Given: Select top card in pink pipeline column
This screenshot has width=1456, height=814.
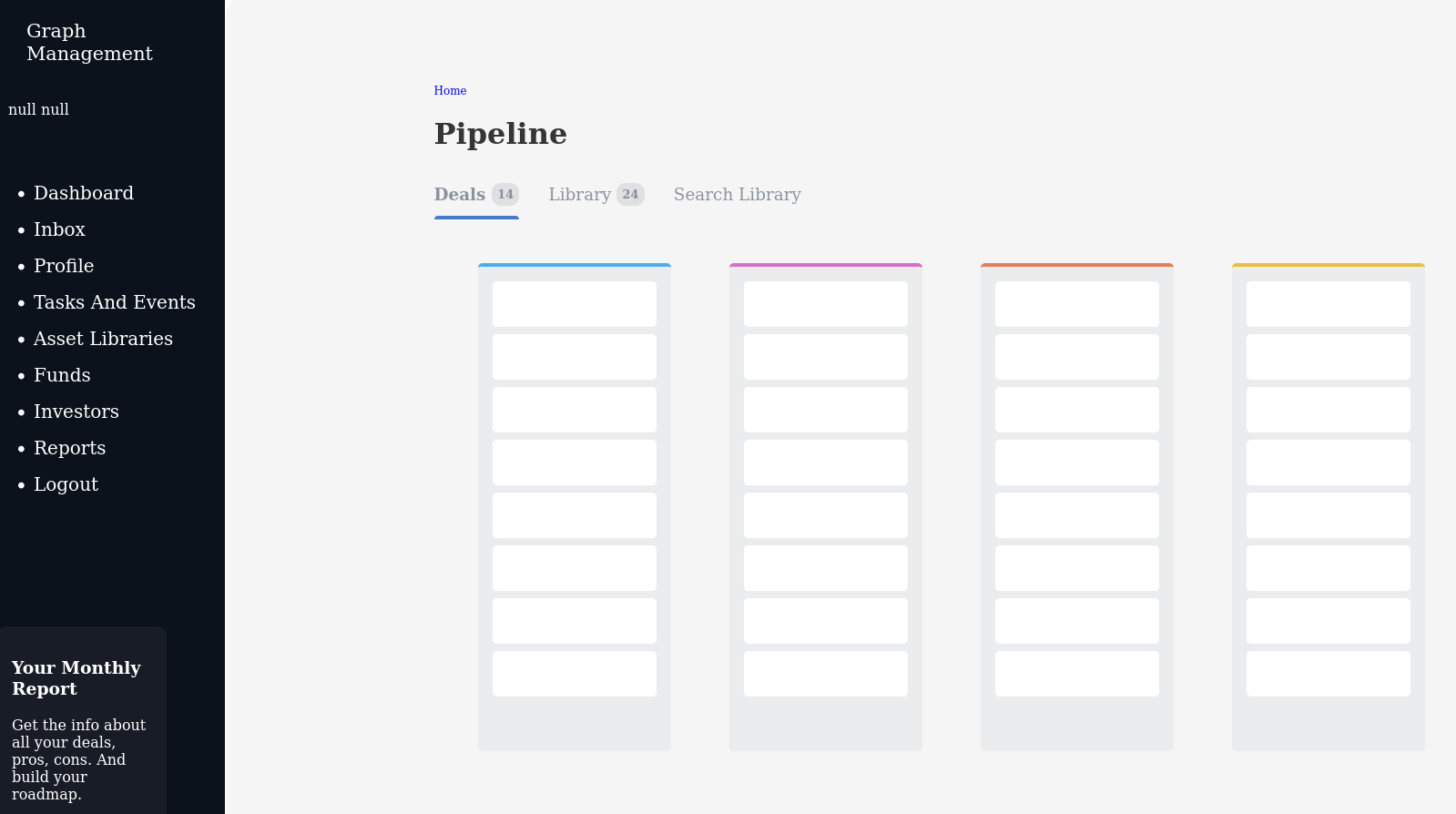Looking at the screenshot, I should pyautogui.click(x=825, y=304).
